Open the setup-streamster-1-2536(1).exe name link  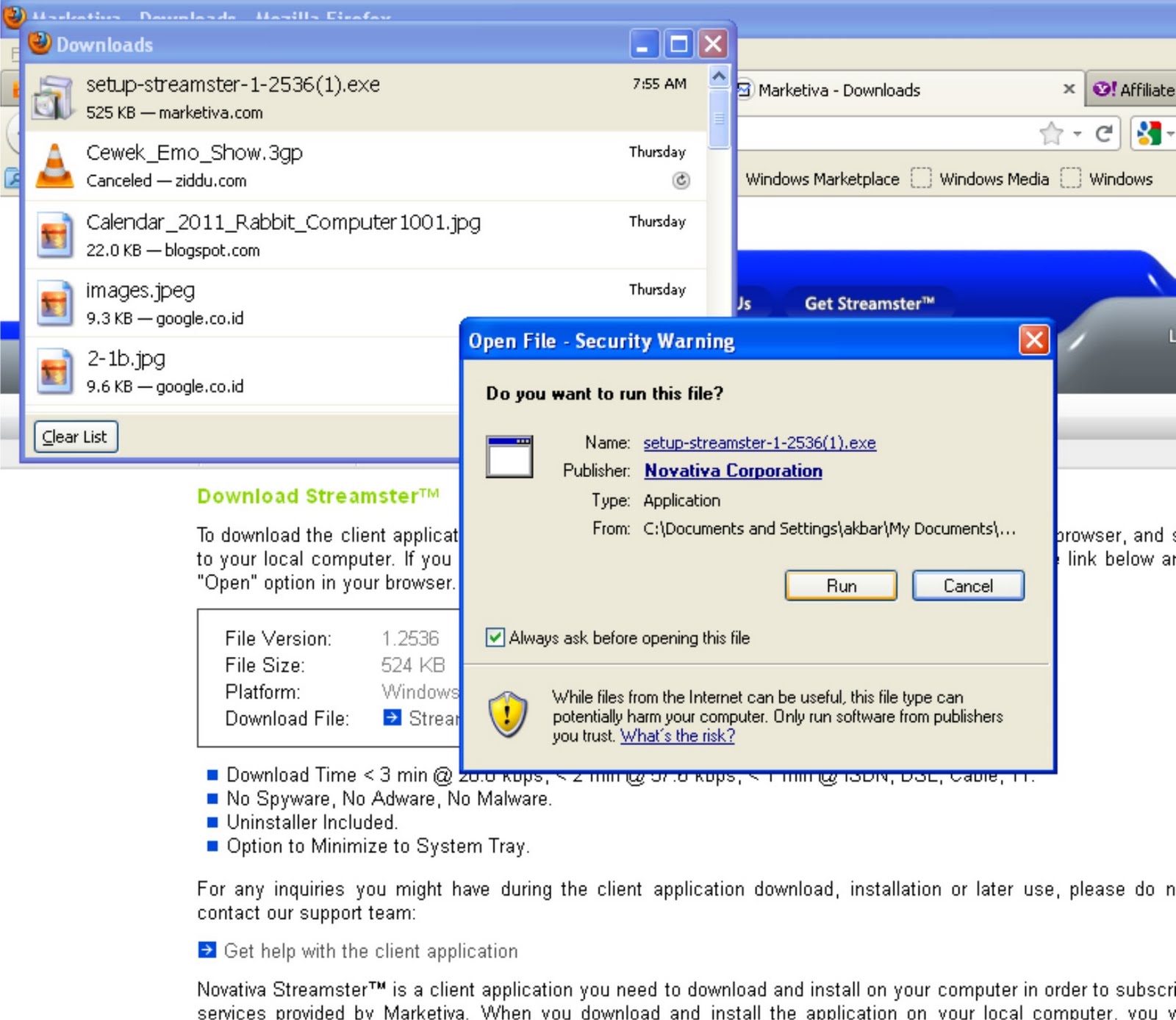[759, 442]
